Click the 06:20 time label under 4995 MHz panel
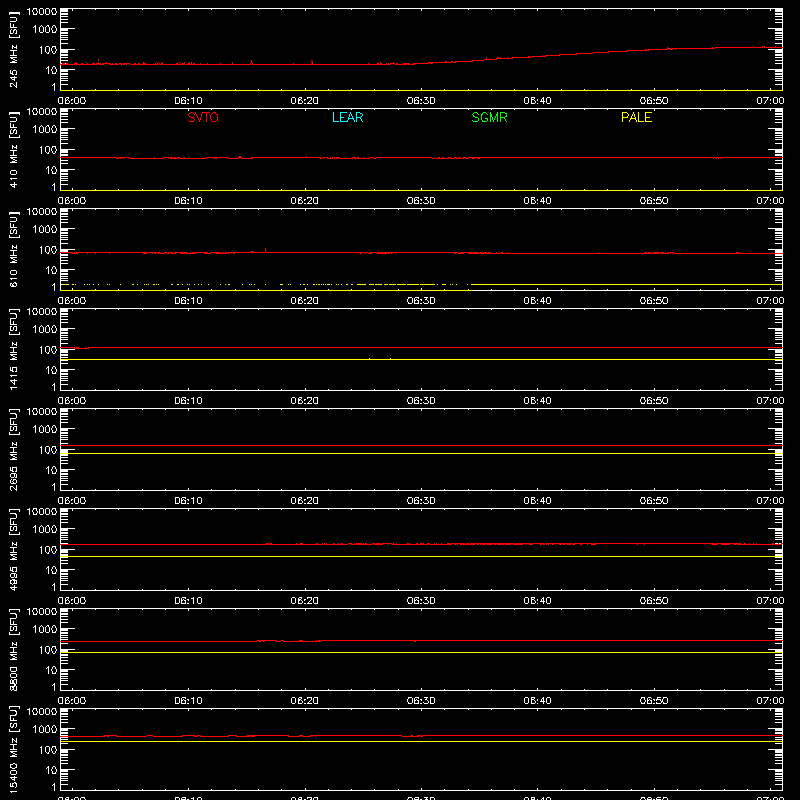800x800 pixels. (x=305, y=601)
